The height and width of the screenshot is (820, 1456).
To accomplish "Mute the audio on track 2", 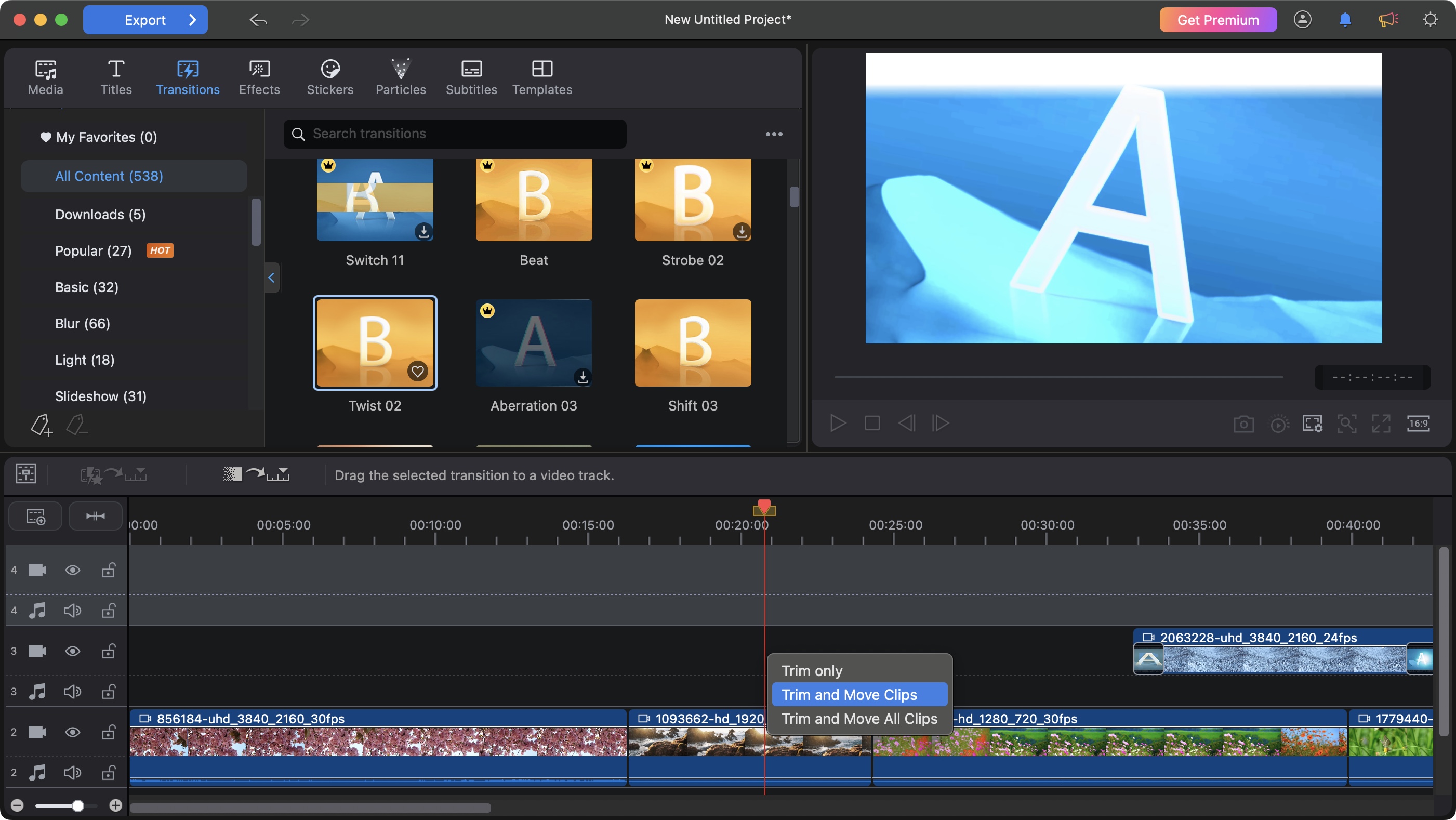I will [72, 773].
